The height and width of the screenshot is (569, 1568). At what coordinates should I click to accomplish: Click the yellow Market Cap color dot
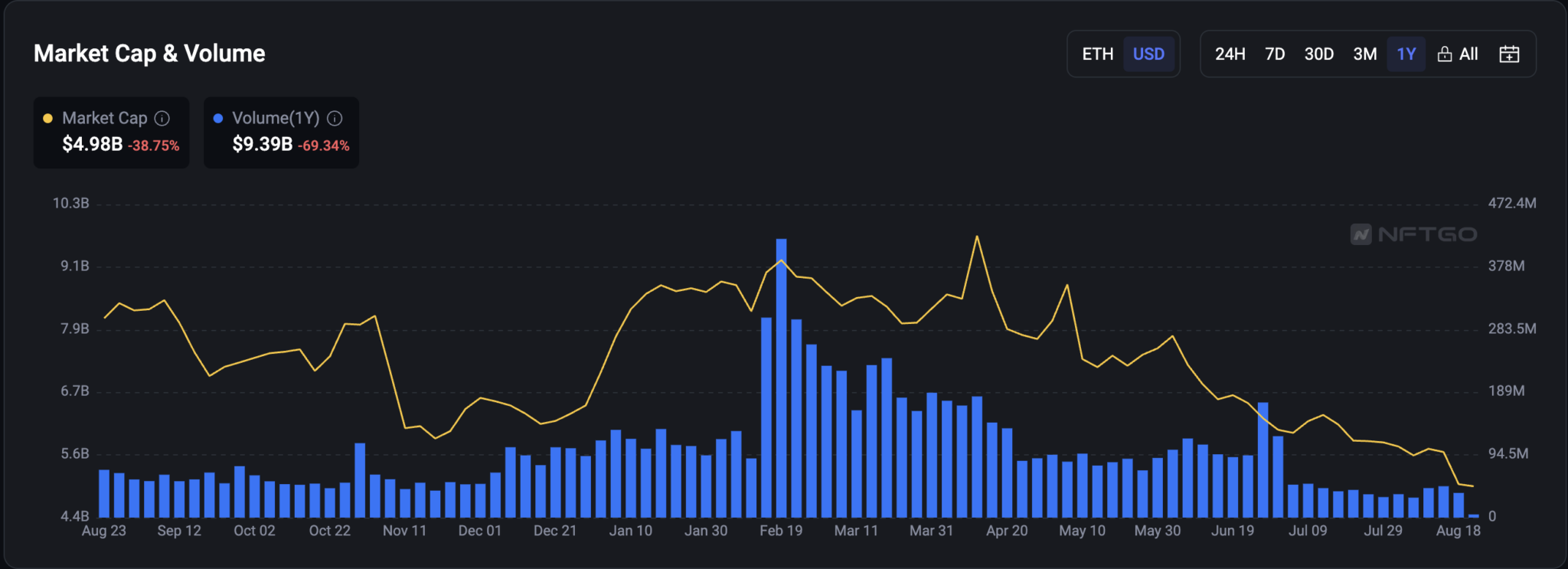tap(47, 118)
